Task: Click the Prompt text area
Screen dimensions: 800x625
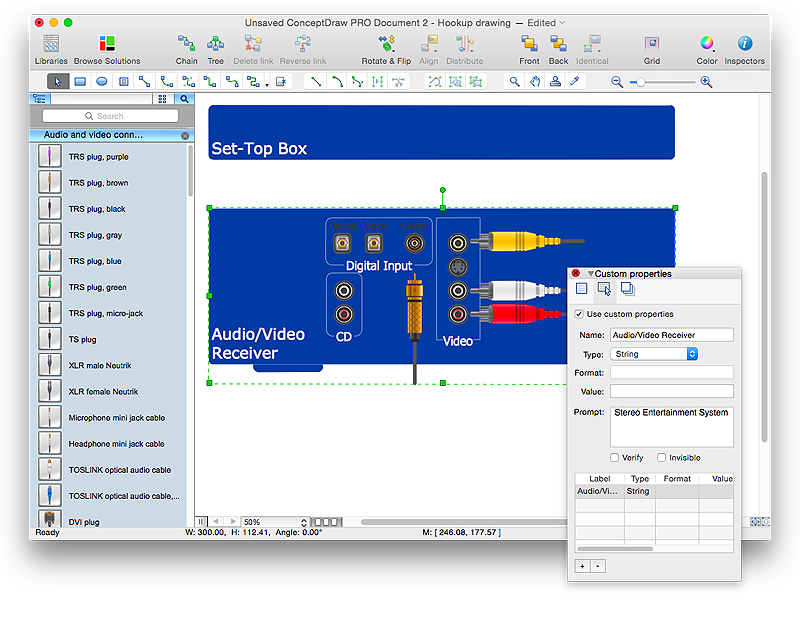Action: click(671, 427)
